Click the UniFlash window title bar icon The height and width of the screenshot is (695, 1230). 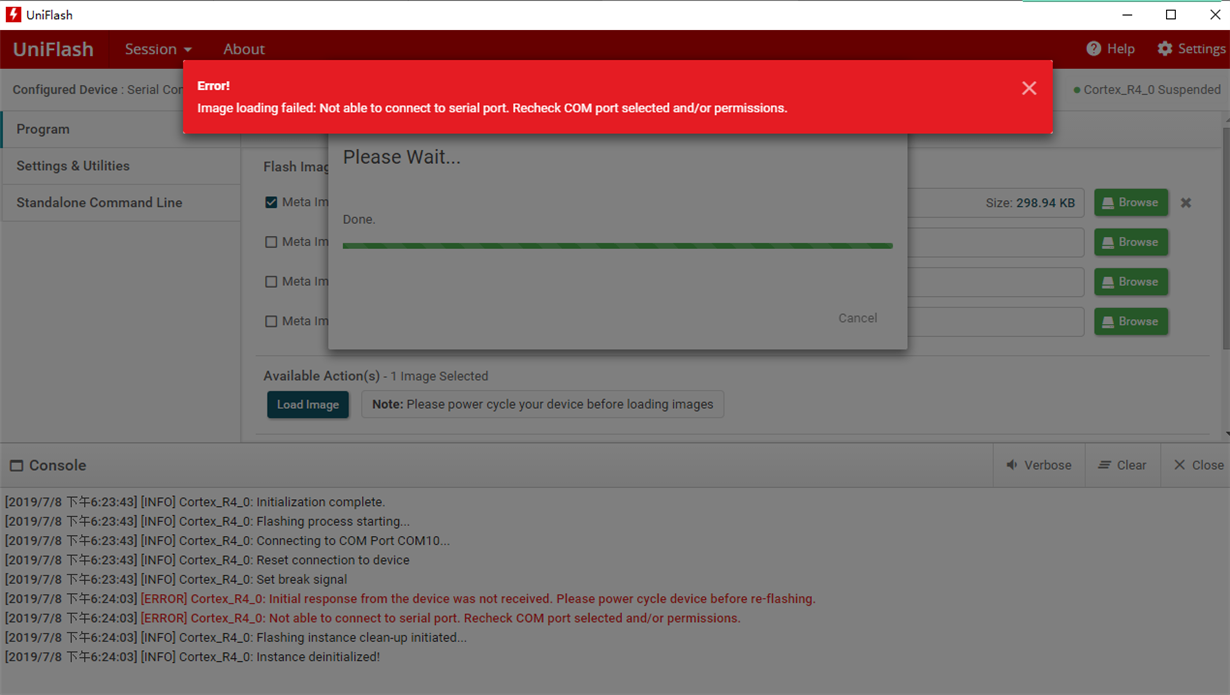tap(13, 15)
